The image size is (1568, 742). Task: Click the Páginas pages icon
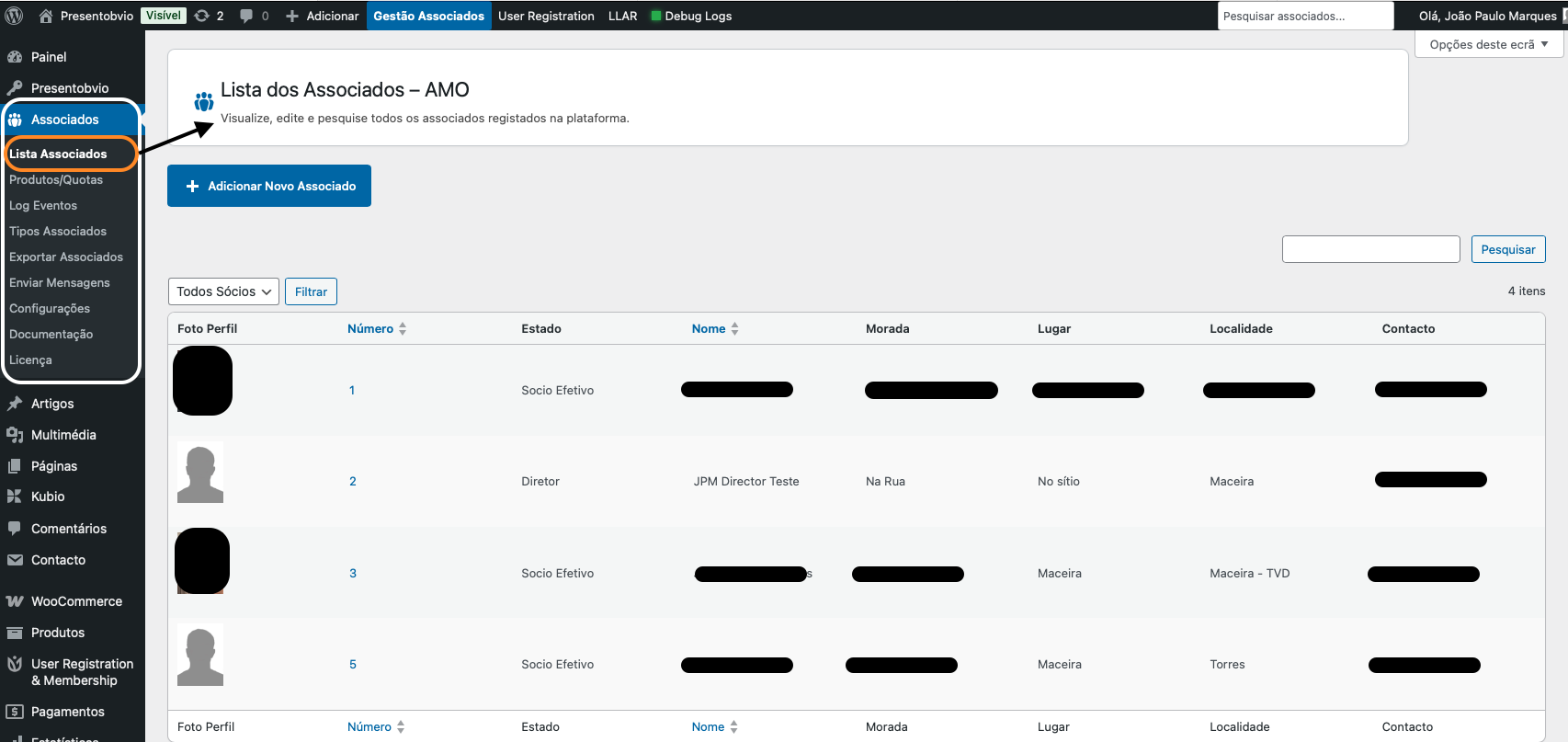[15, 466]
